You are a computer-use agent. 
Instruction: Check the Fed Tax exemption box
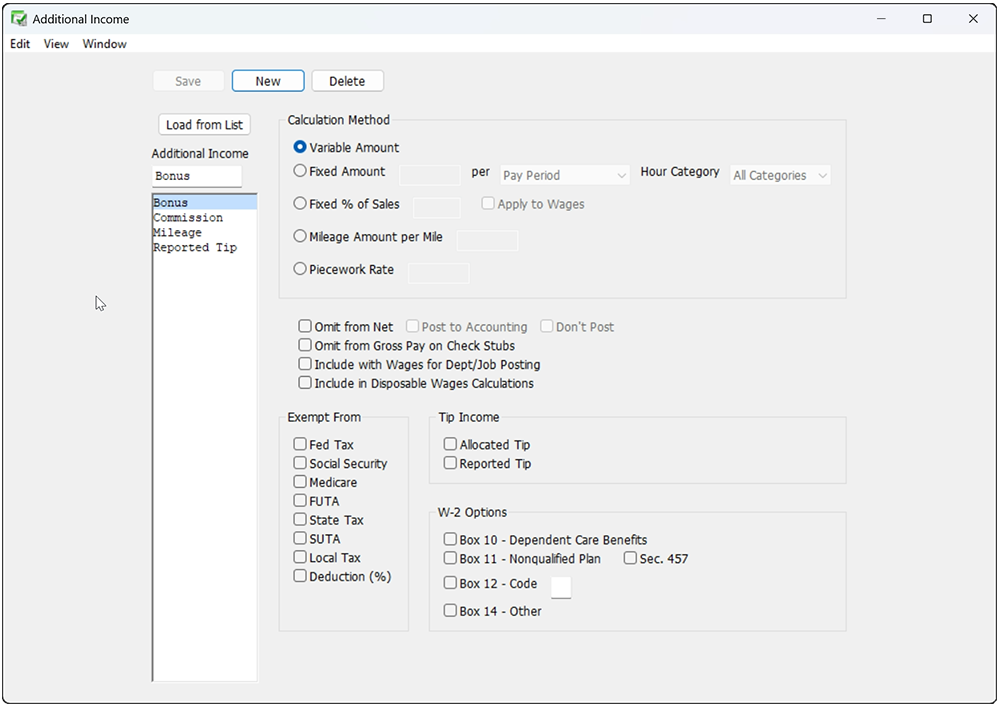click(300, 443)
